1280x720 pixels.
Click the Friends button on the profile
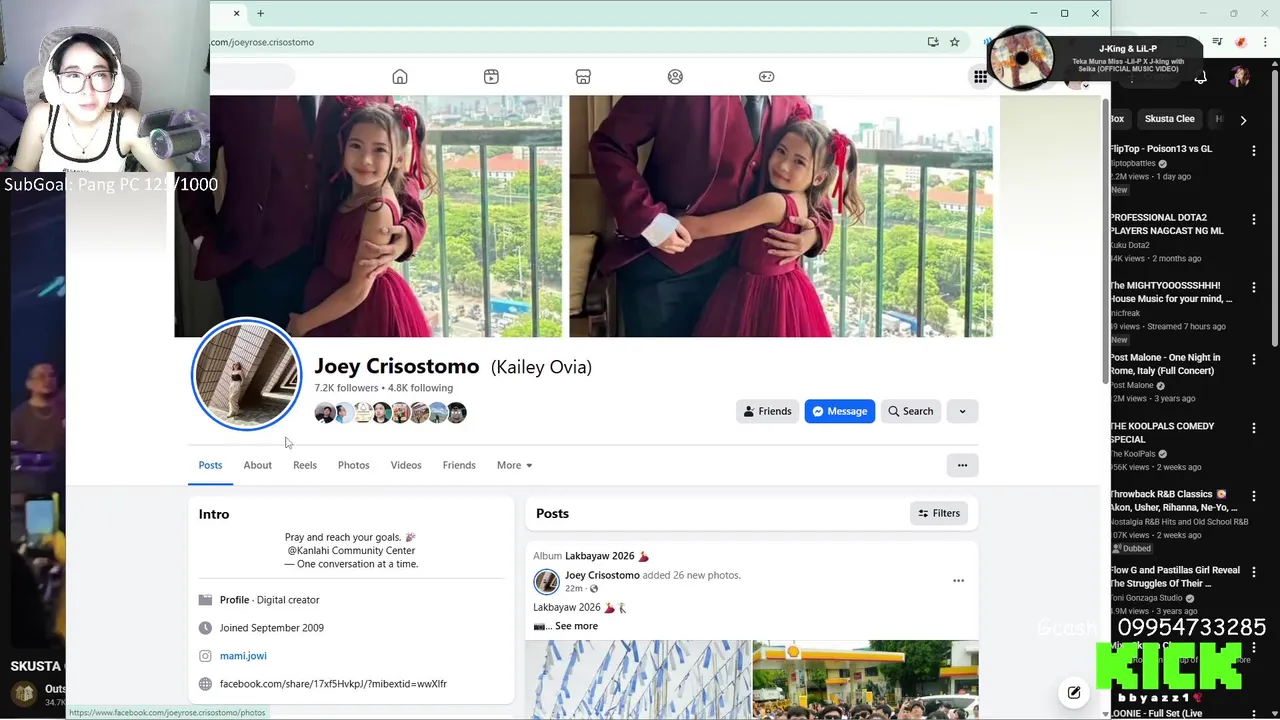pos(768,411)
